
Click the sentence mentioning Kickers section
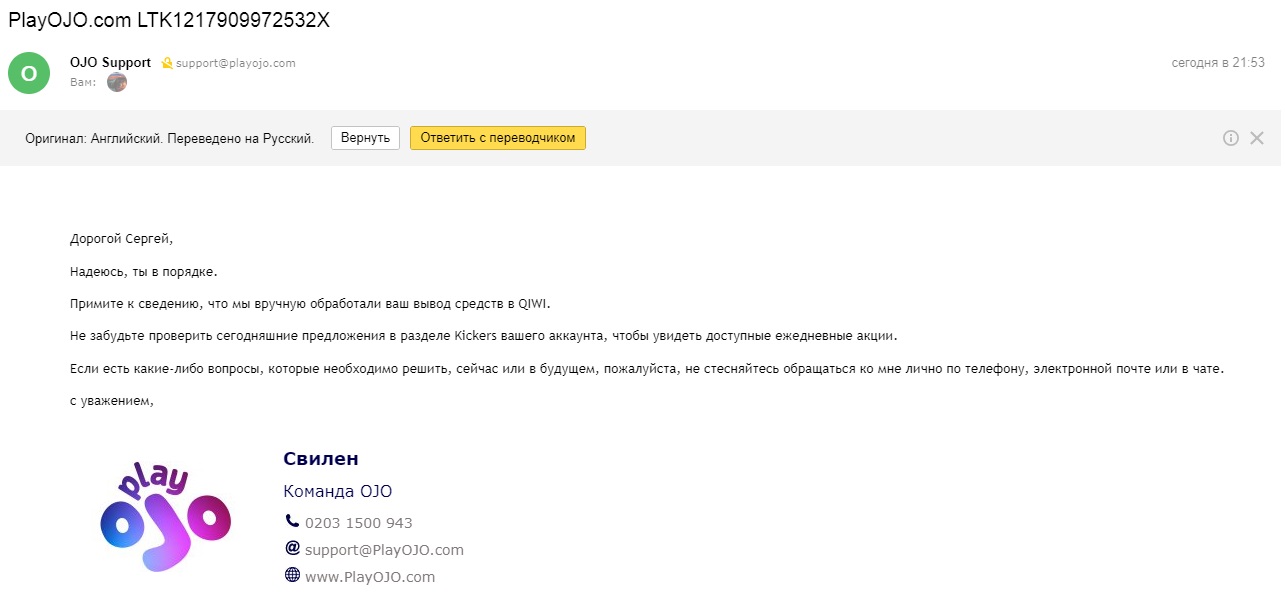coord(484,336)
